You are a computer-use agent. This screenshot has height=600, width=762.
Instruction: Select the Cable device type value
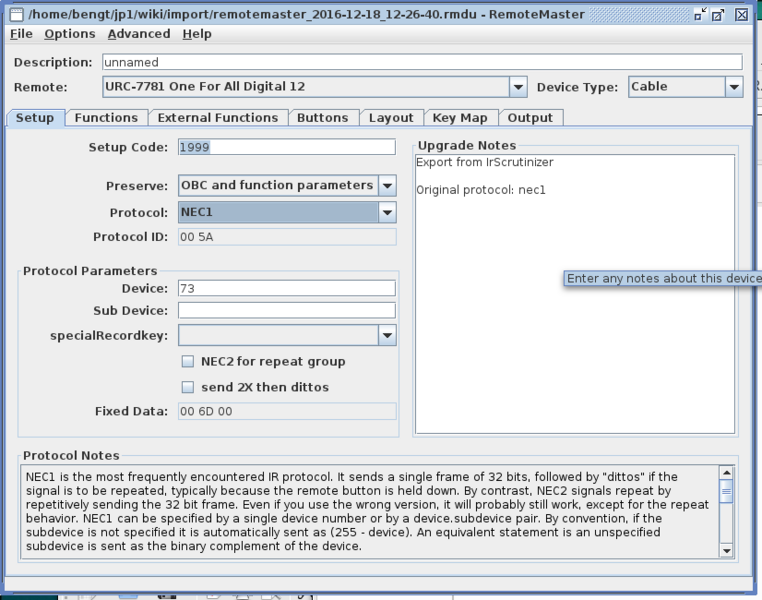(649, 87)
